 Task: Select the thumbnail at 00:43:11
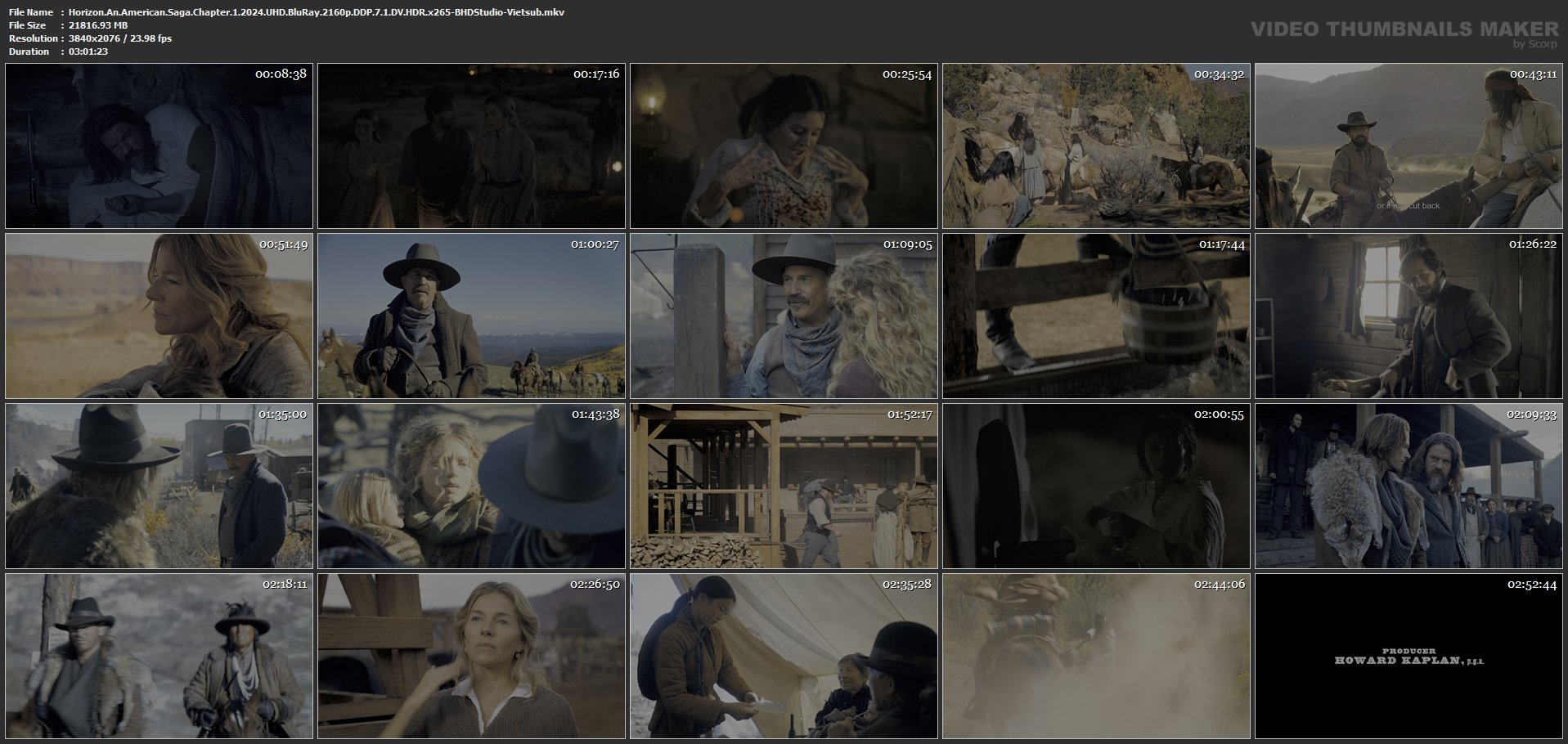1409,146
